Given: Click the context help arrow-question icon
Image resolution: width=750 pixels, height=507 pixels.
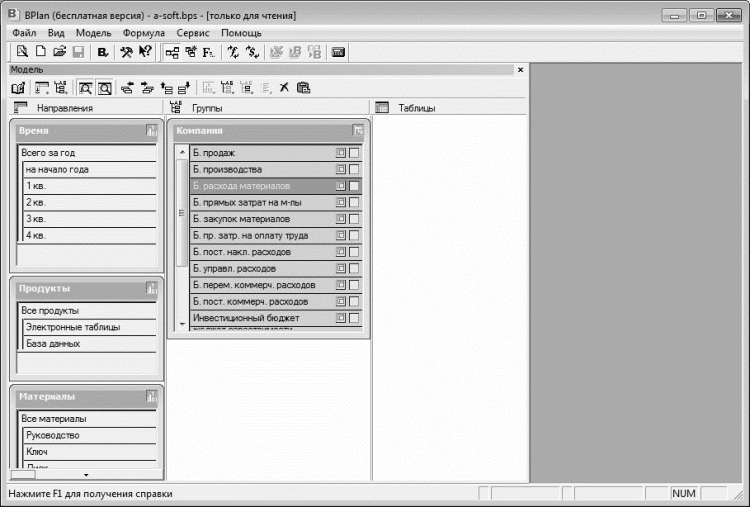Looking at the screenshot, I should tap(145, 52).
